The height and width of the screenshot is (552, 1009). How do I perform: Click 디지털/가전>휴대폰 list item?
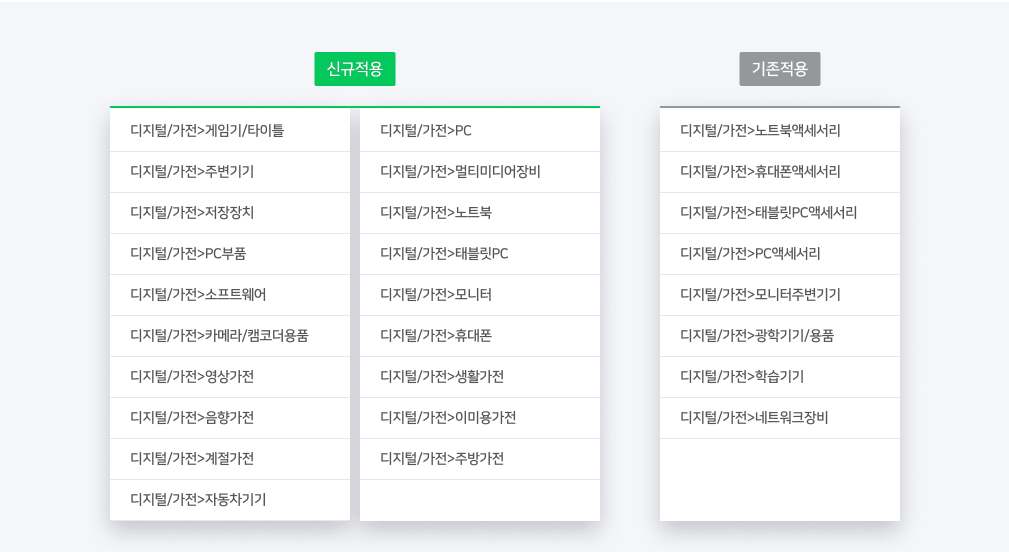click(436, 336)
